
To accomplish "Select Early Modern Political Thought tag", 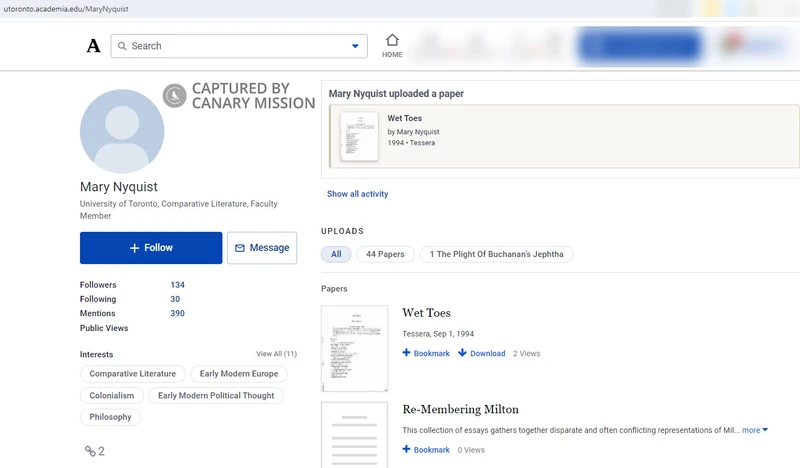I will (216, 396).
